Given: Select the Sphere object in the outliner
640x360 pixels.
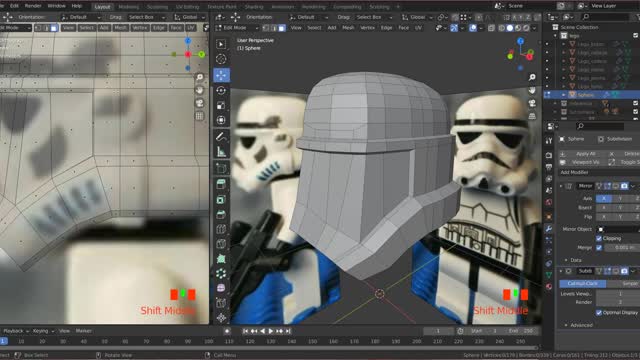Looking at the screenshot, I should 585,95.
